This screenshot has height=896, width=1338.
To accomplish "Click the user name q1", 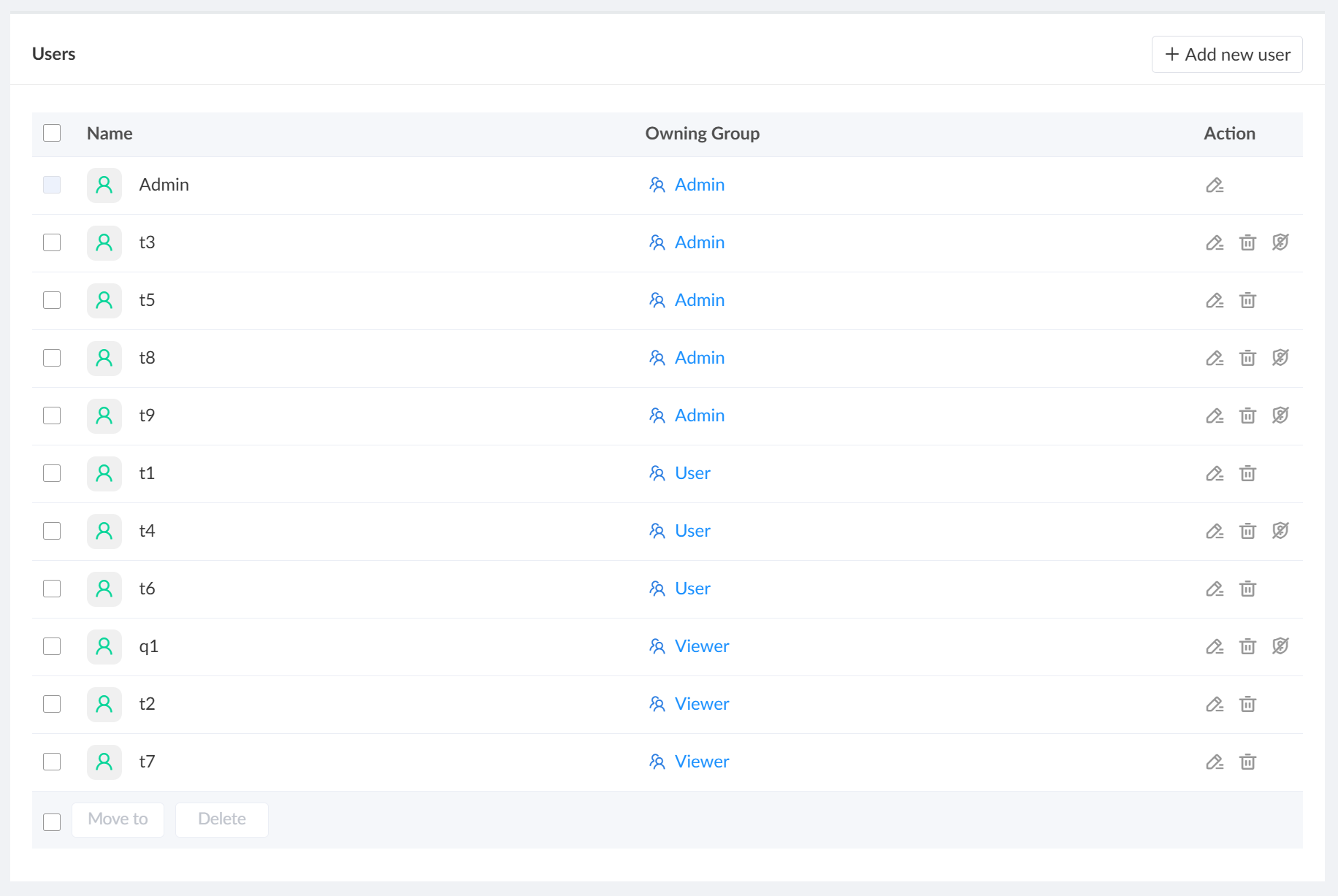I will pyautogui.click(x=148, y=646).
